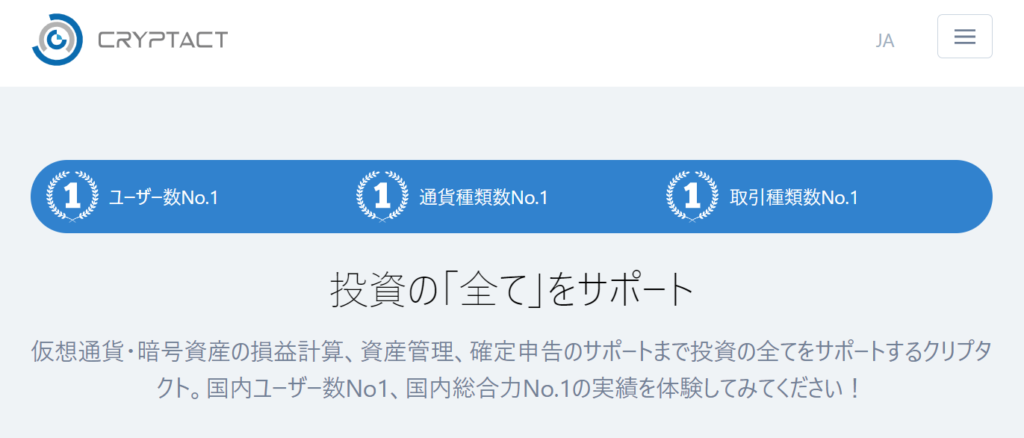
Task: Click the laurel badge beside ユーザー数No.1
Action: point(72,196)
